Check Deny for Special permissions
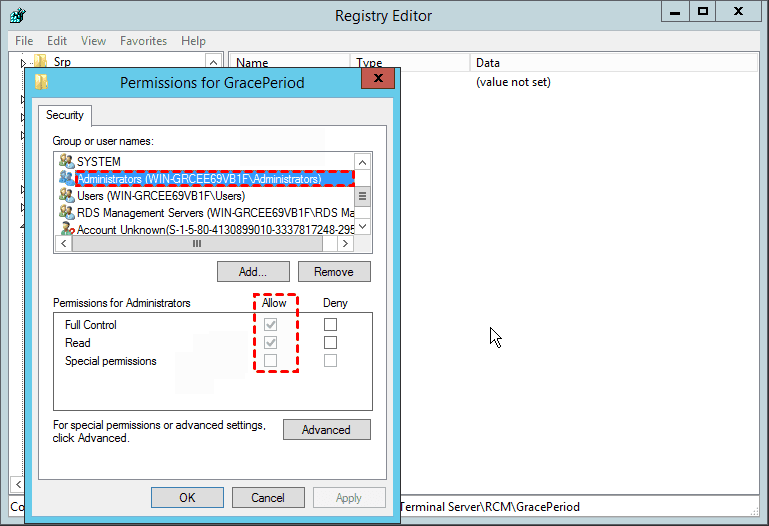The width and height of the screenshot is (769, 526). coord(331,360)
